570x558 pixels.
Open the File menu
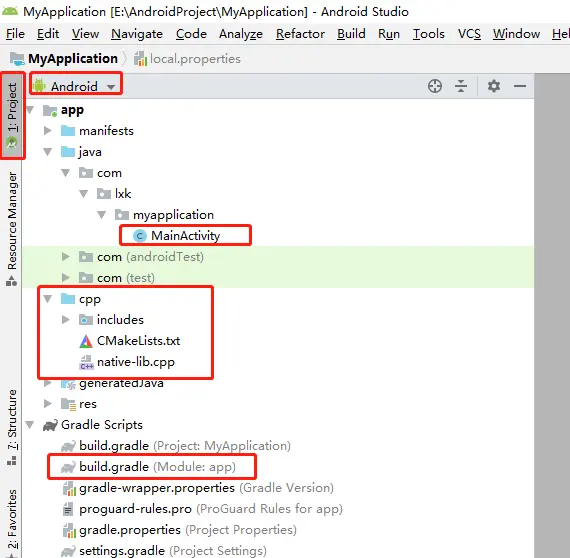coord(15,34)
